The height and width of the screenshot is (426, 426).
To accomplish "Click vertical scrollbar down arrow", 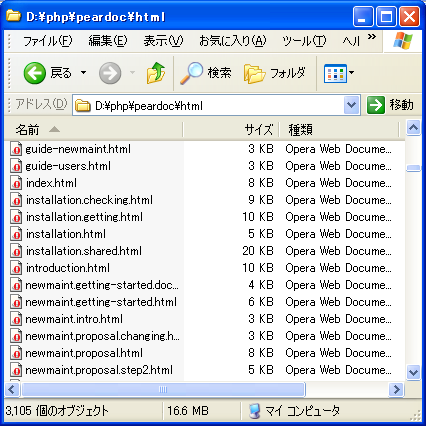I will click(413, 372).
